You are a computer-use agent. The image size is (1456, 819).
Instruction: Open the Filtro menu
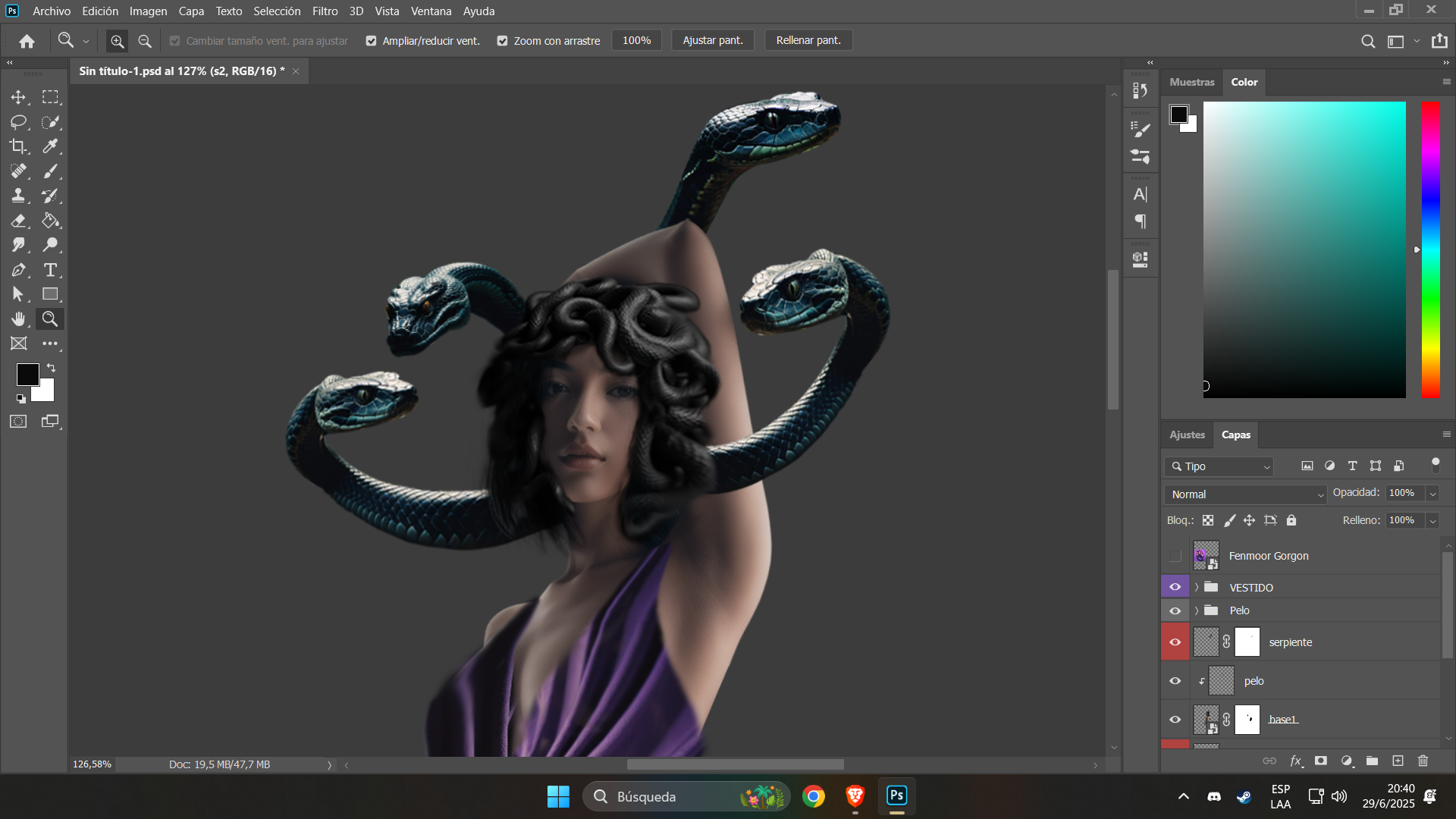coord(325,11)
